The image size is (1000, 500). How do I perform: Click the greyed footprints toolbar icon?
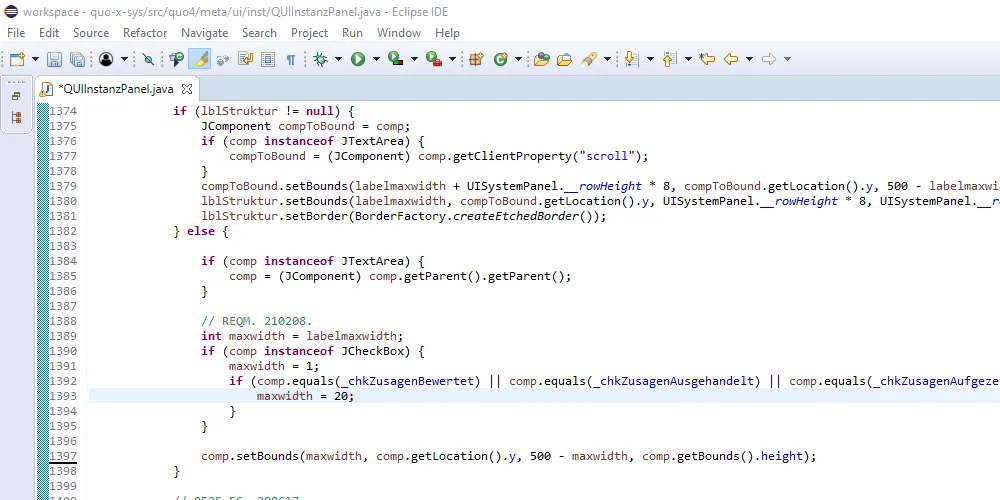(x=223, y=59)
